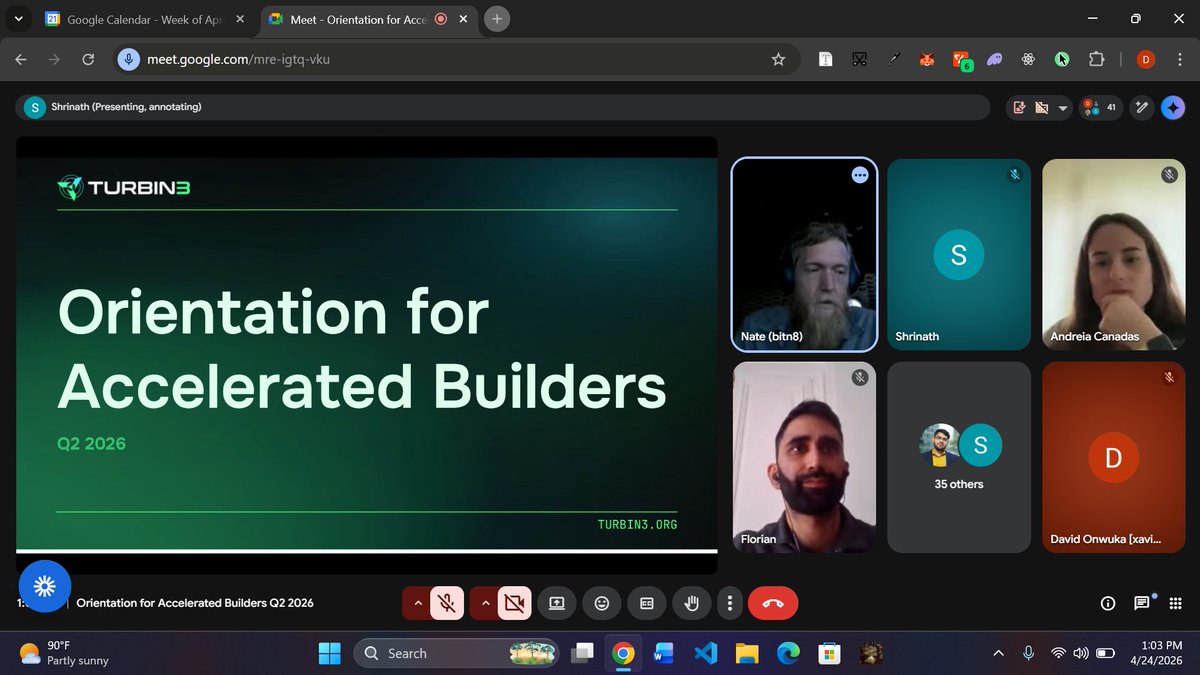The height and width of the screenshot is (675, 1200).
Task: Open the chat panel icon
Action: tap(1142, 603)
